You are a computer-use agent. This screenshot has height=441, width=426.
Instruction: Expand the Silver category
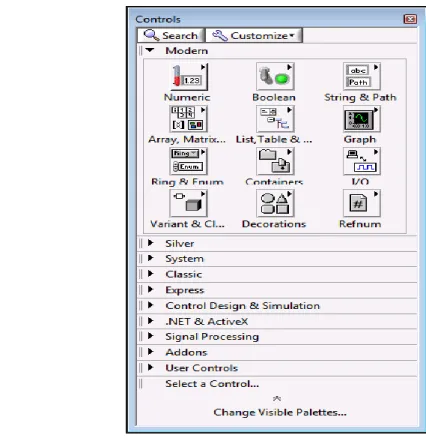tap(151, 243)
